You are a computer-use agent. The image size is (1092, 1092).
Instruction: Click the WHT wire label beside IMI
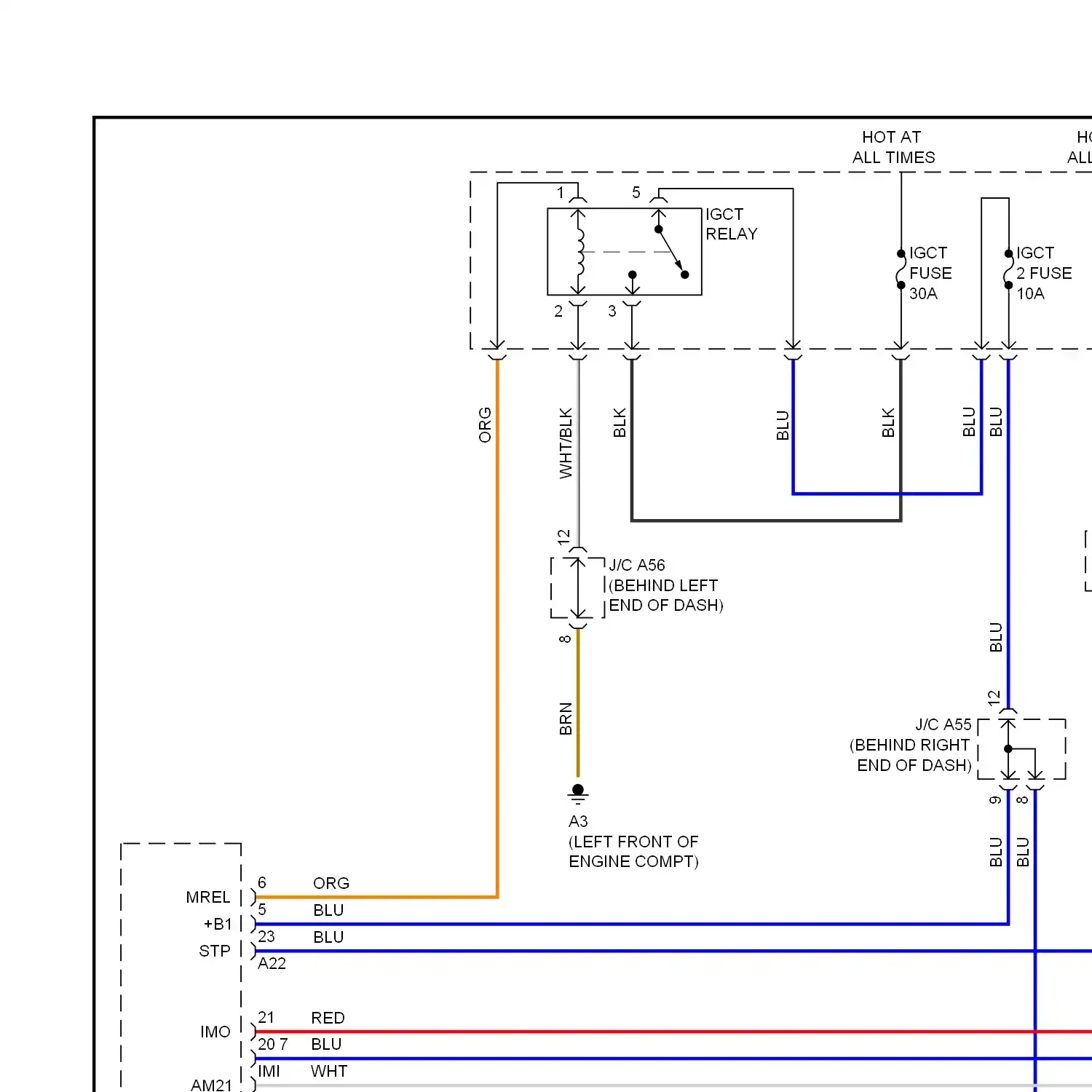point(329,1071)
